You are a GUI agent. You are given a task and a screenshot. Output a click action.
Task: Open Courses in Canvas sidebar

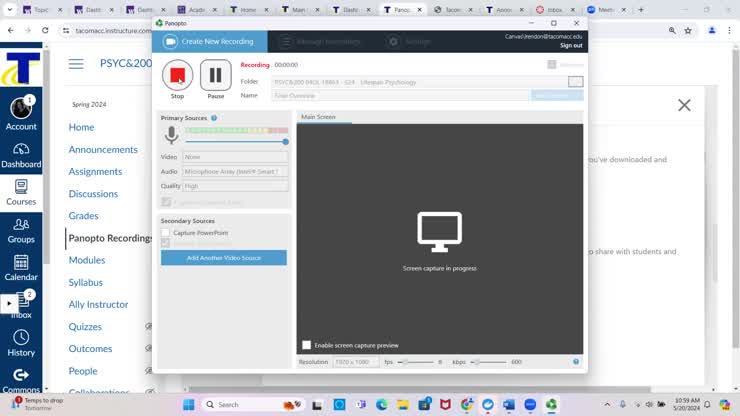[x=21, y=193]
